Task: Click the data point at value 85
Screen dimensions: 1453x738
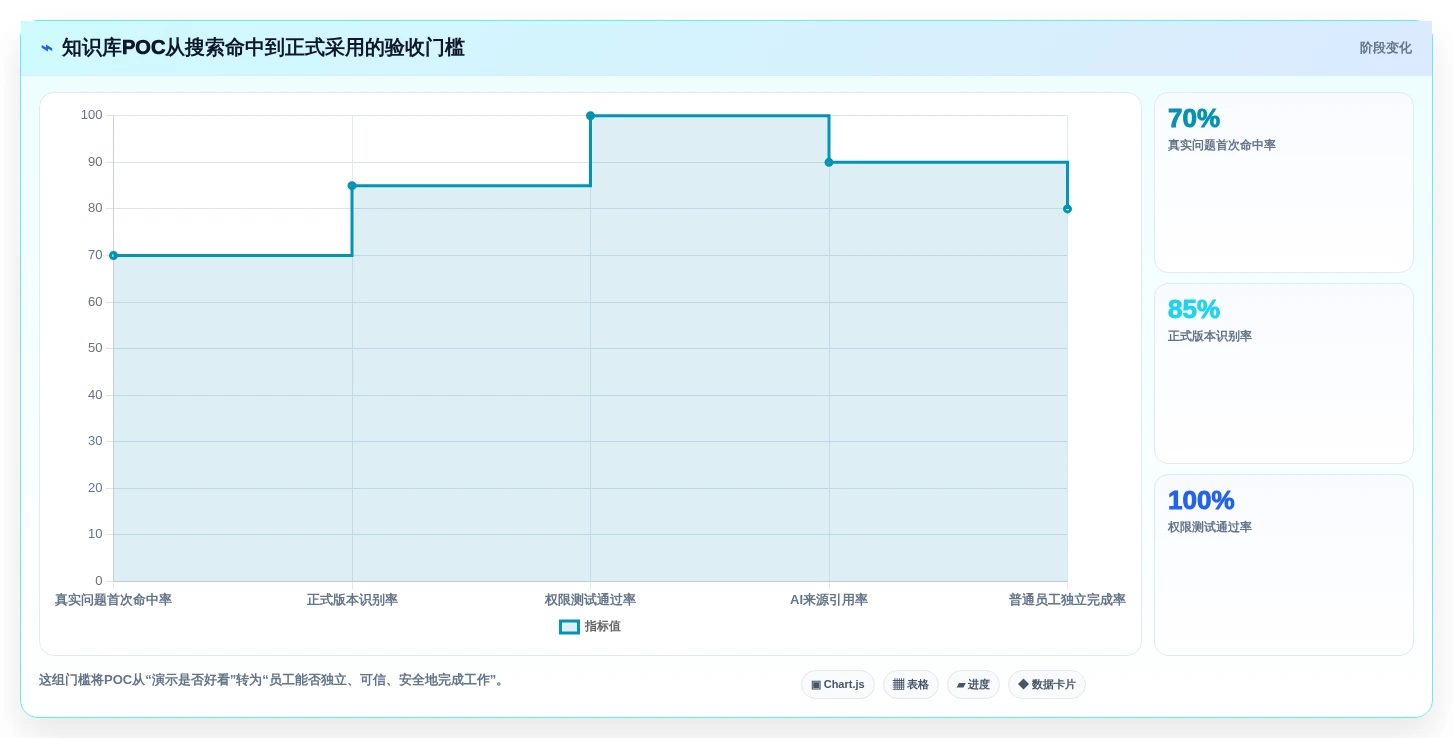Action: coord(352,185)
